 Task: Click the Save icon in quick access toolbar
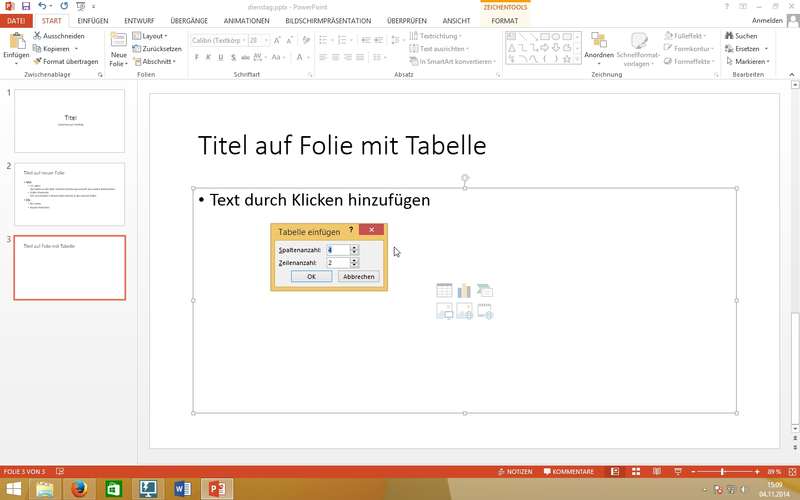(26, 6)
